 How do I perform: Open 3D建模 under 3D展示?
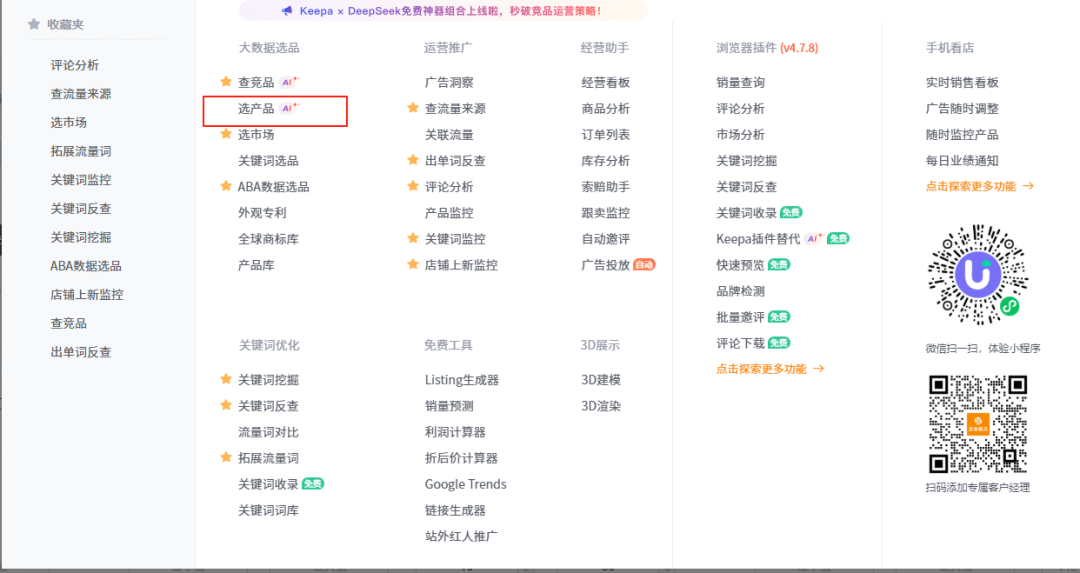(601, 379)
